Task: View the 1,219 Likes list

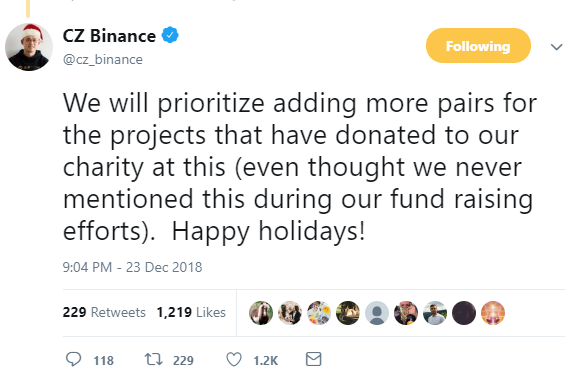Action: 191,312
